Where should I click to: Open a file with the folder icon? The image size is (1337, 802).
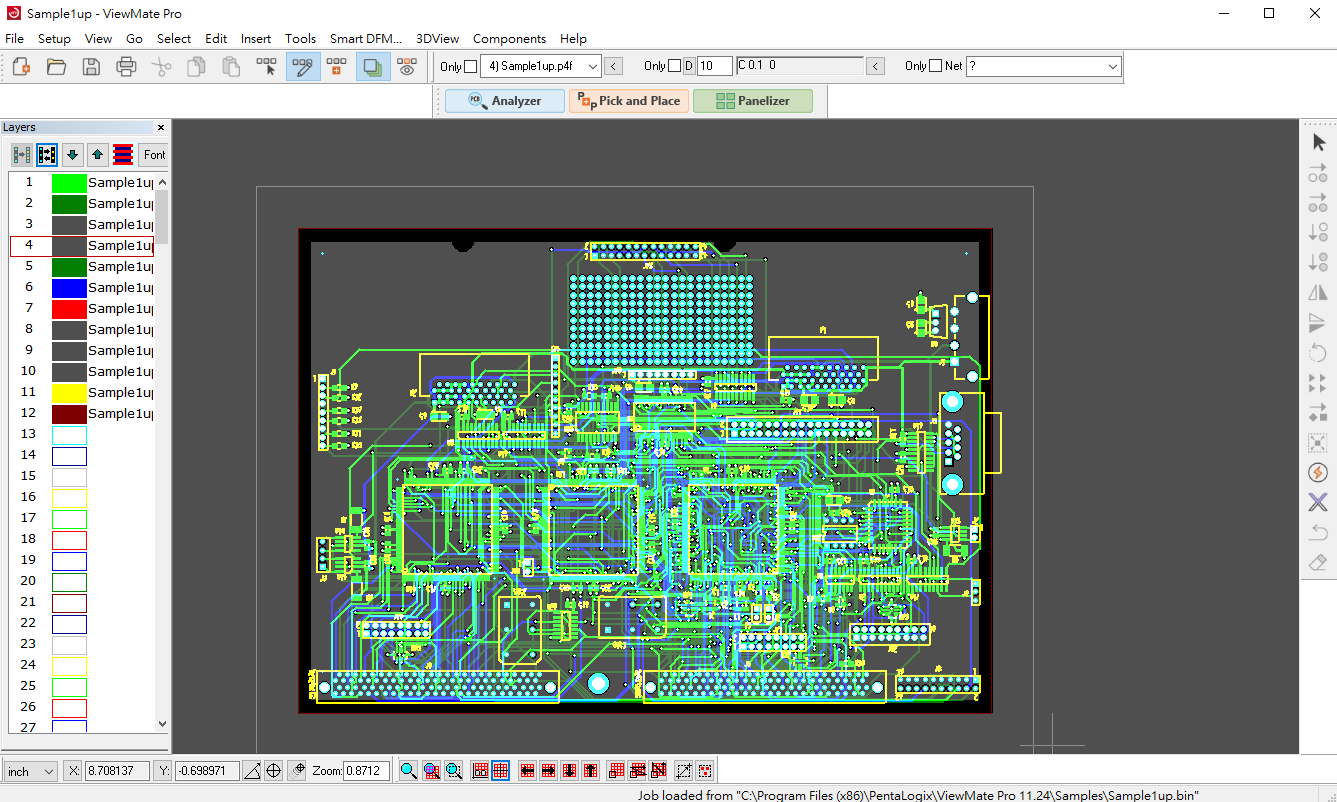(x=56, y=67)
